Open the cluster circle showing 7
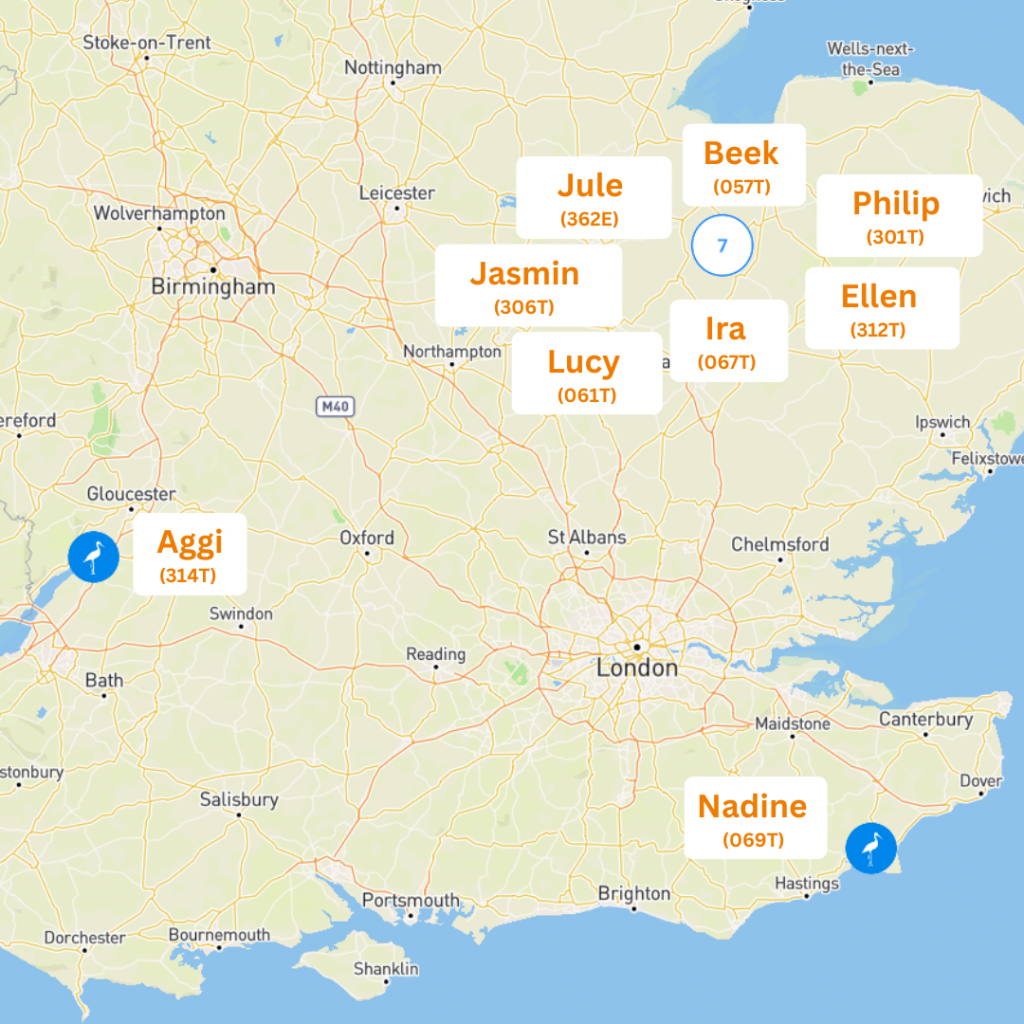Screen dimensions: 1024x1024 click(722, 245)
